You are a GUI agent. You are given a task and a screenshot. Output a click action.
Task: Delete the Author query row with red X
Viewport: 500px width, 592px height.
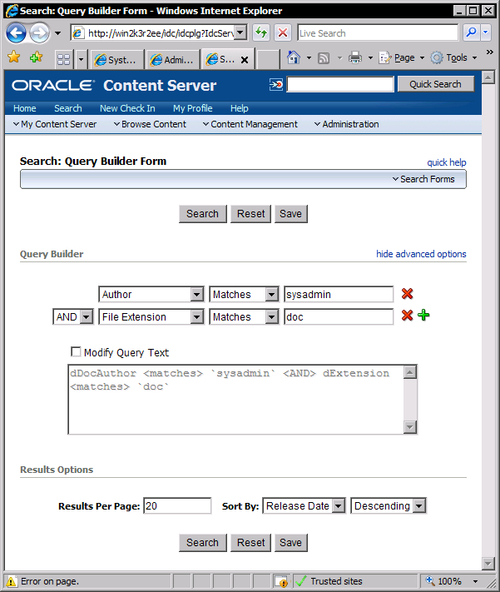407,294
